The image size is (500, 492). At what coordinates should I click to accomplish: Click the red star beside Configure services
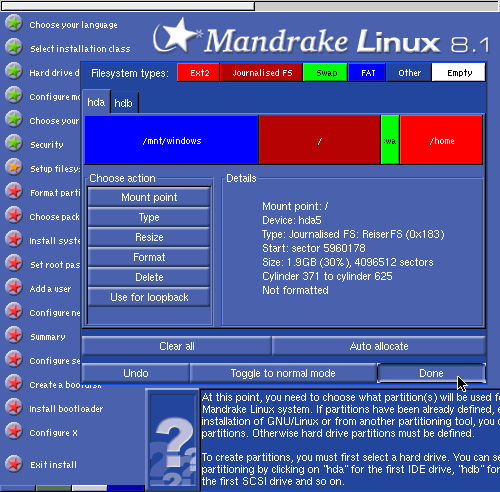click(14, 359)
